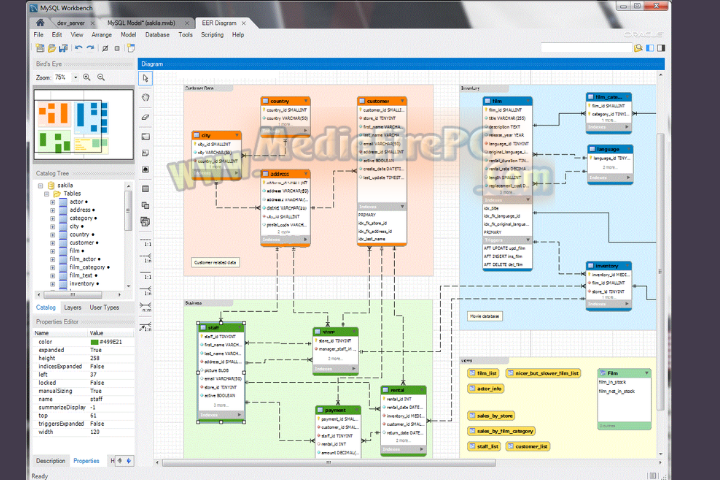Select the n:m relationship tool
720x480 pixels.
[x=146, y=307]
